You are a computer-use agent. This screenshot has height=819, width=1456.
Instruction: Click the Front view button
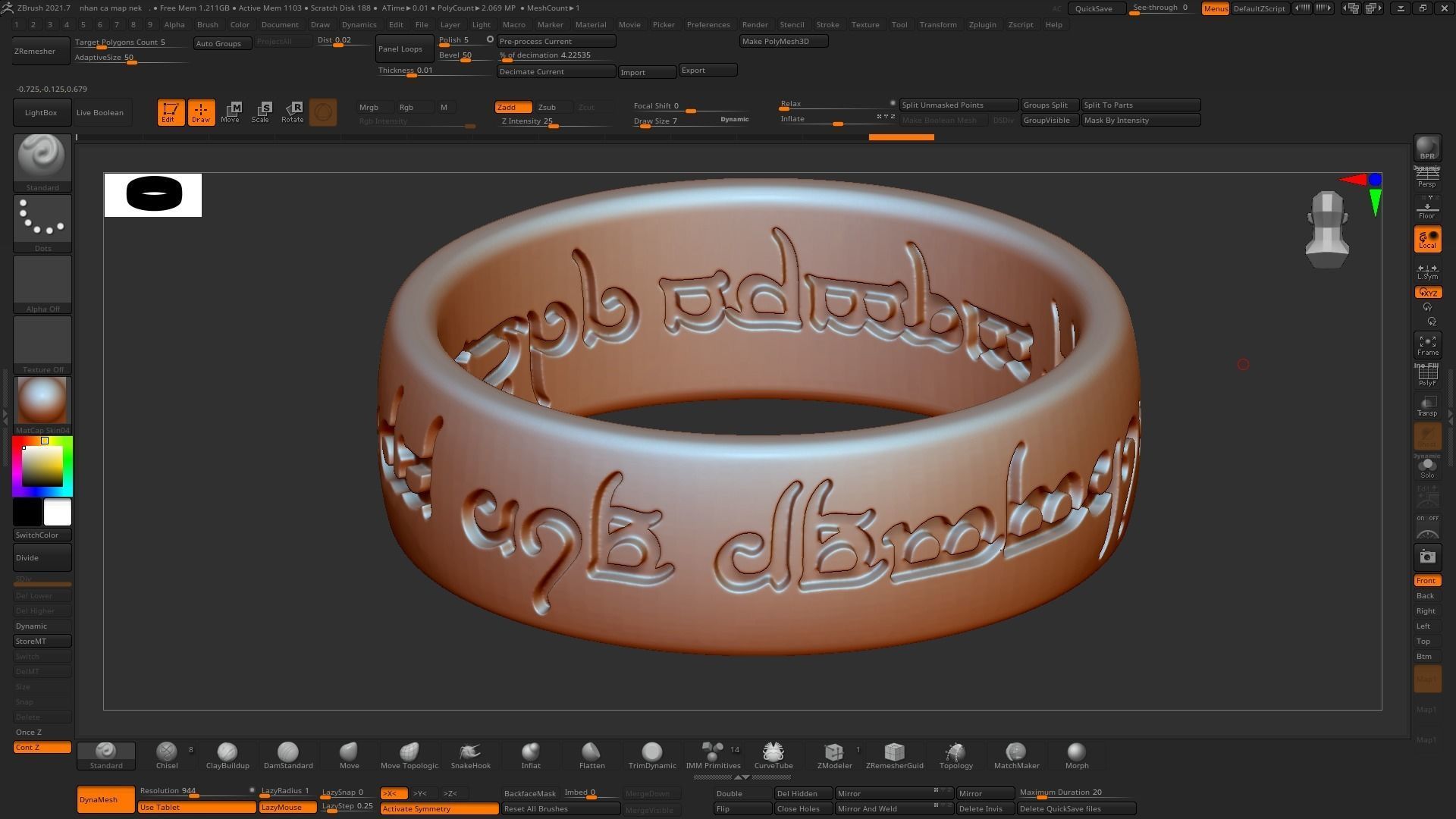click(1427, 581)
